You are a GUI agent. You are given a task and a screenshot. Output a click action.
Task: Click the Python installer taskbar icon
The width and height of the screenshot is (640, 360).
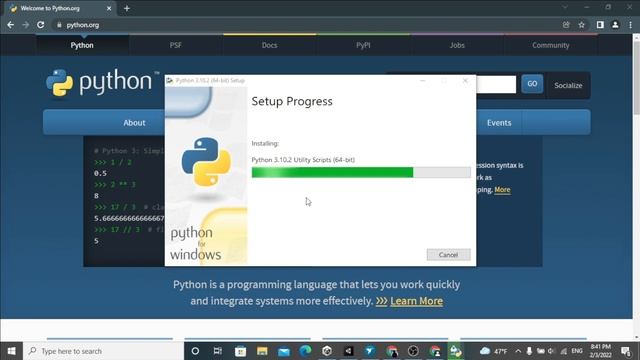pyautogui.click(x=456, y=351)
